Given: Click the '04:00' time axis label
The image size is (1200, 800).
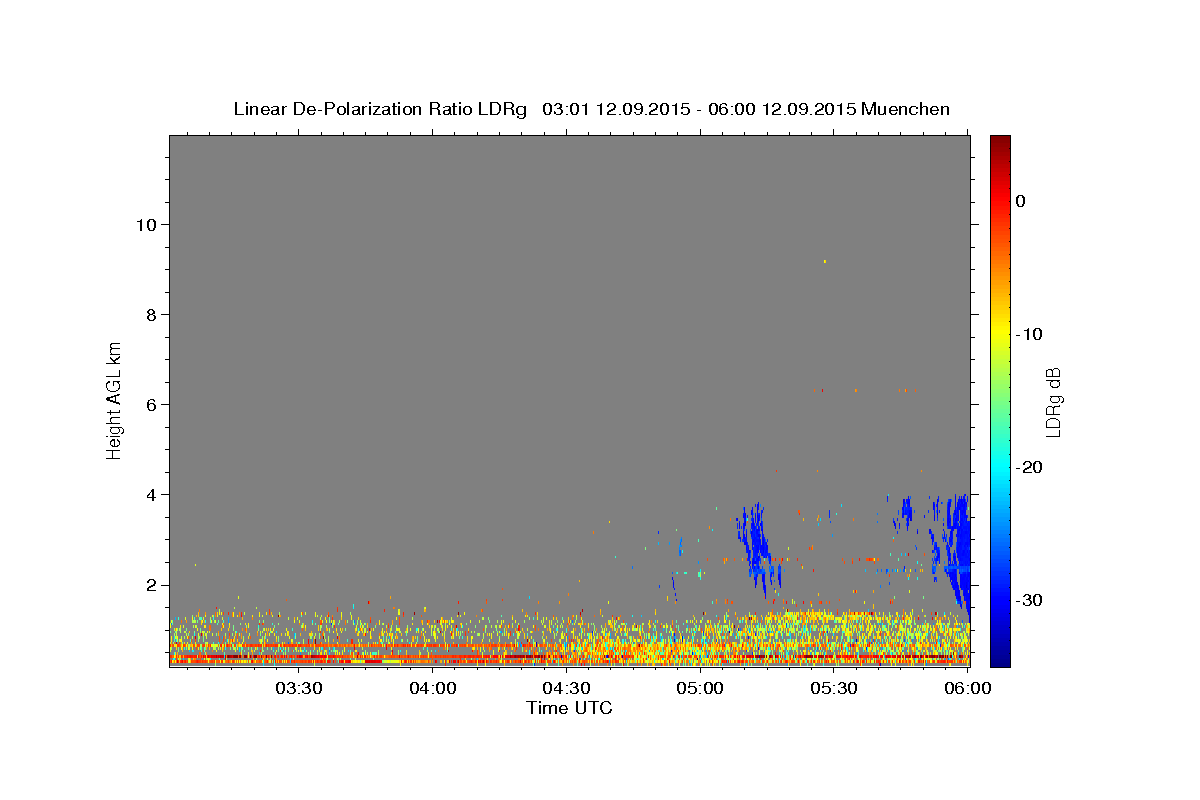Looking at the screenshot, I should pos(432,689).
